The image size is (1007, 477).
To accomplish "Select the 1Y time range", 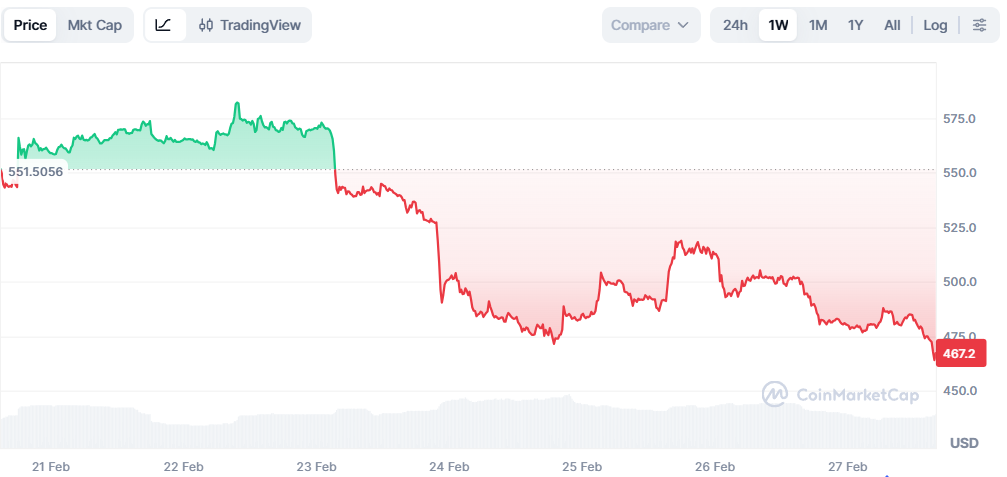I will (855, 25).
